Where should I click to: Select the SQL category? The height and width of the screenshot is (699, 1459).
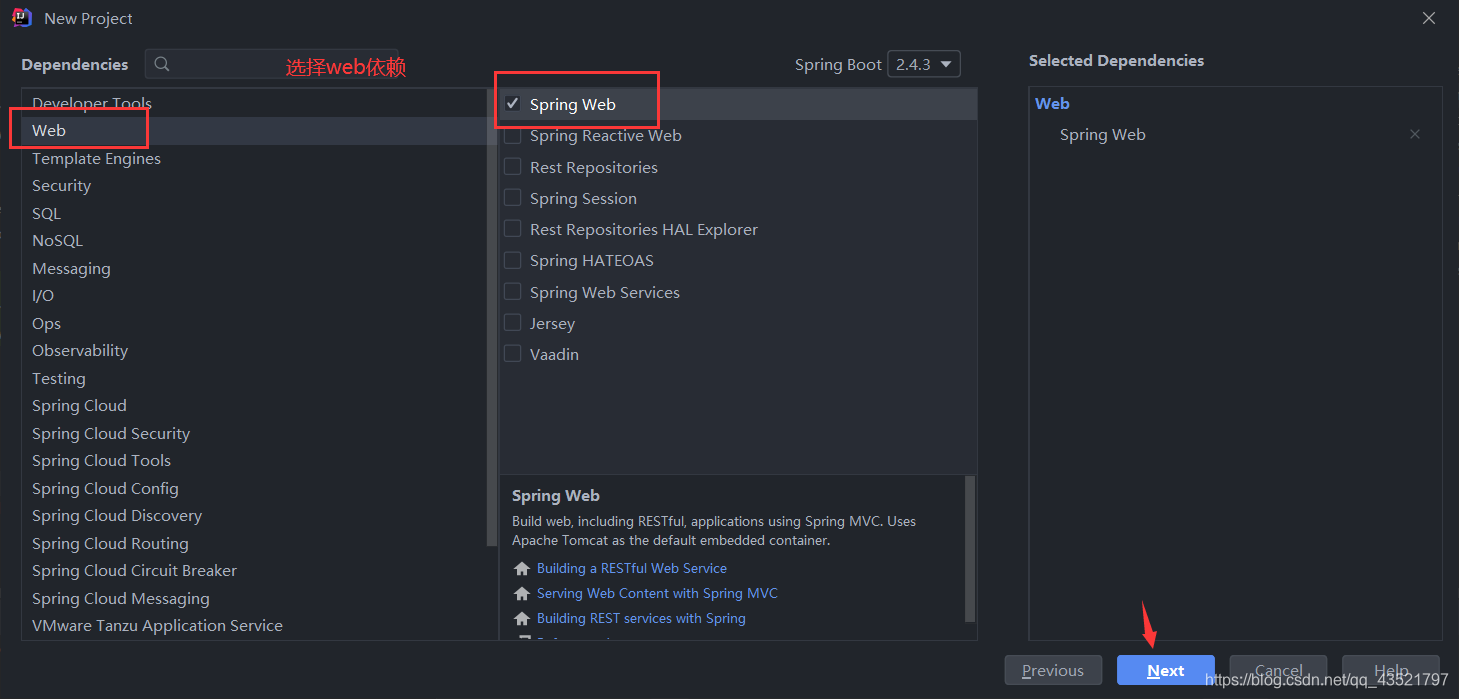tap(254, 213)
